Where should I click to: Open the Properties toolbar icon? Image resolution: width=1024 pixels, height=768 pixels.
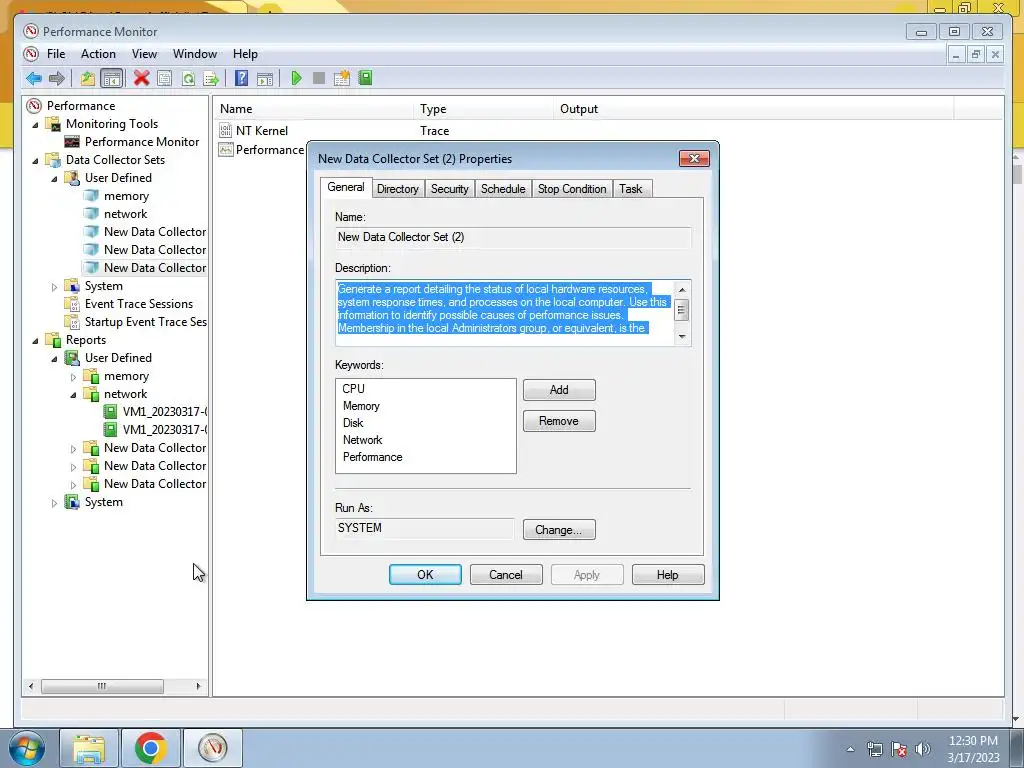[165, 78]
